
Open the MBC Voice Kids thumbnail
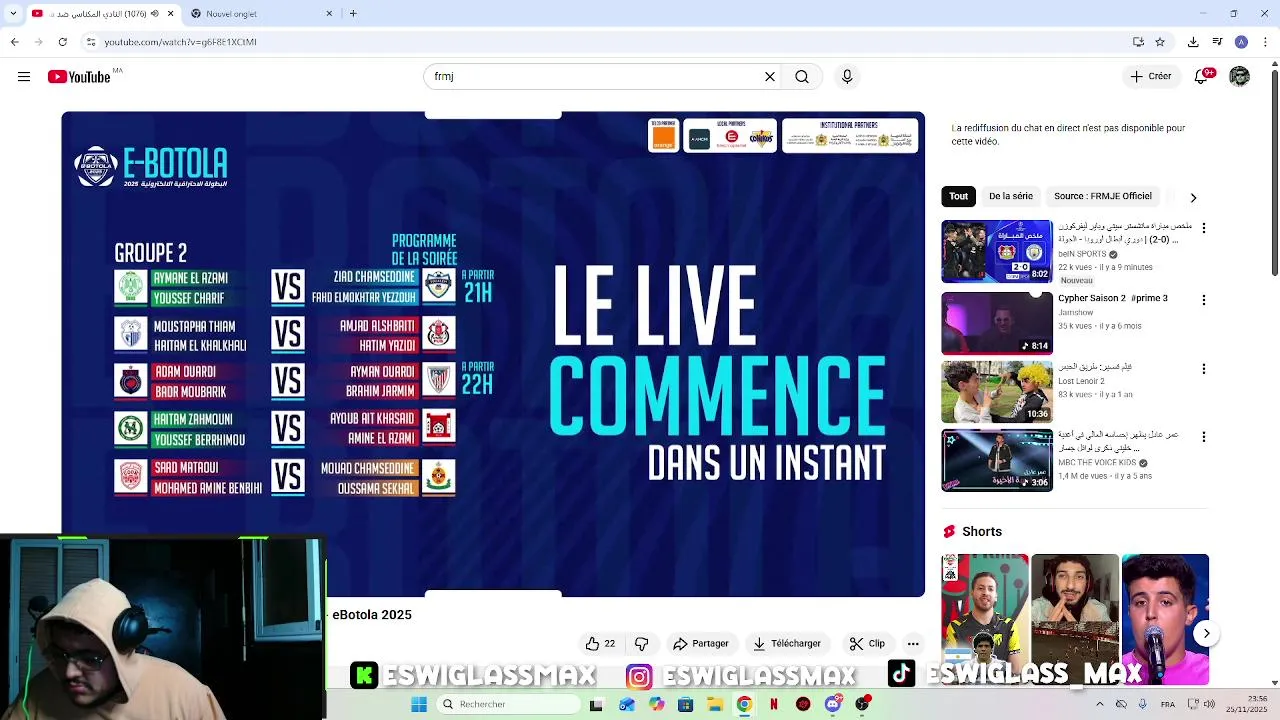tap(997, 460)
